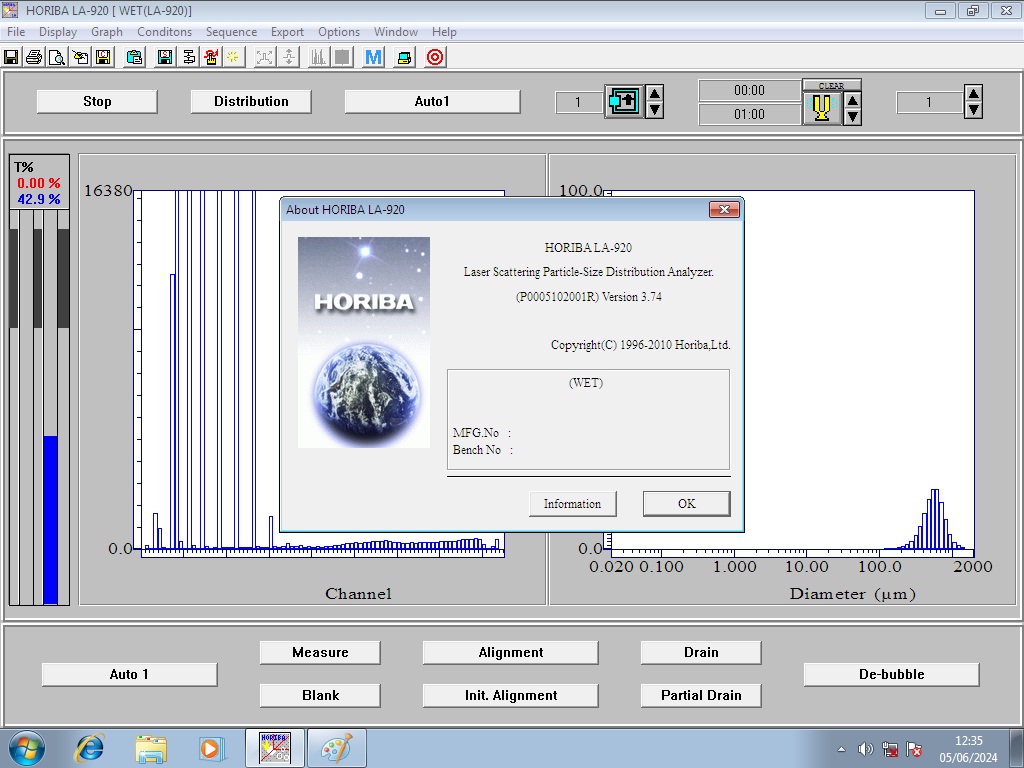The height and width of the screenshot is (768, 1024).
Task: Click the red target bullseye icon
Action: [435, 57]
